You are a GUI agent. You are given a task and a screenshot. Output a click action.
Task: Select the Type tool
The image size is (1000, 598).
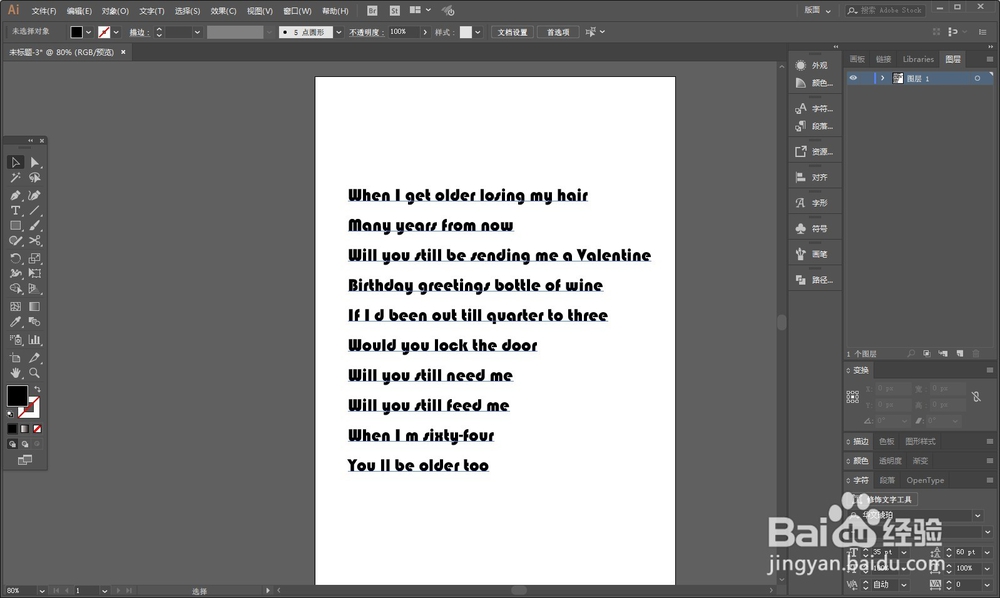click(15, 210)
